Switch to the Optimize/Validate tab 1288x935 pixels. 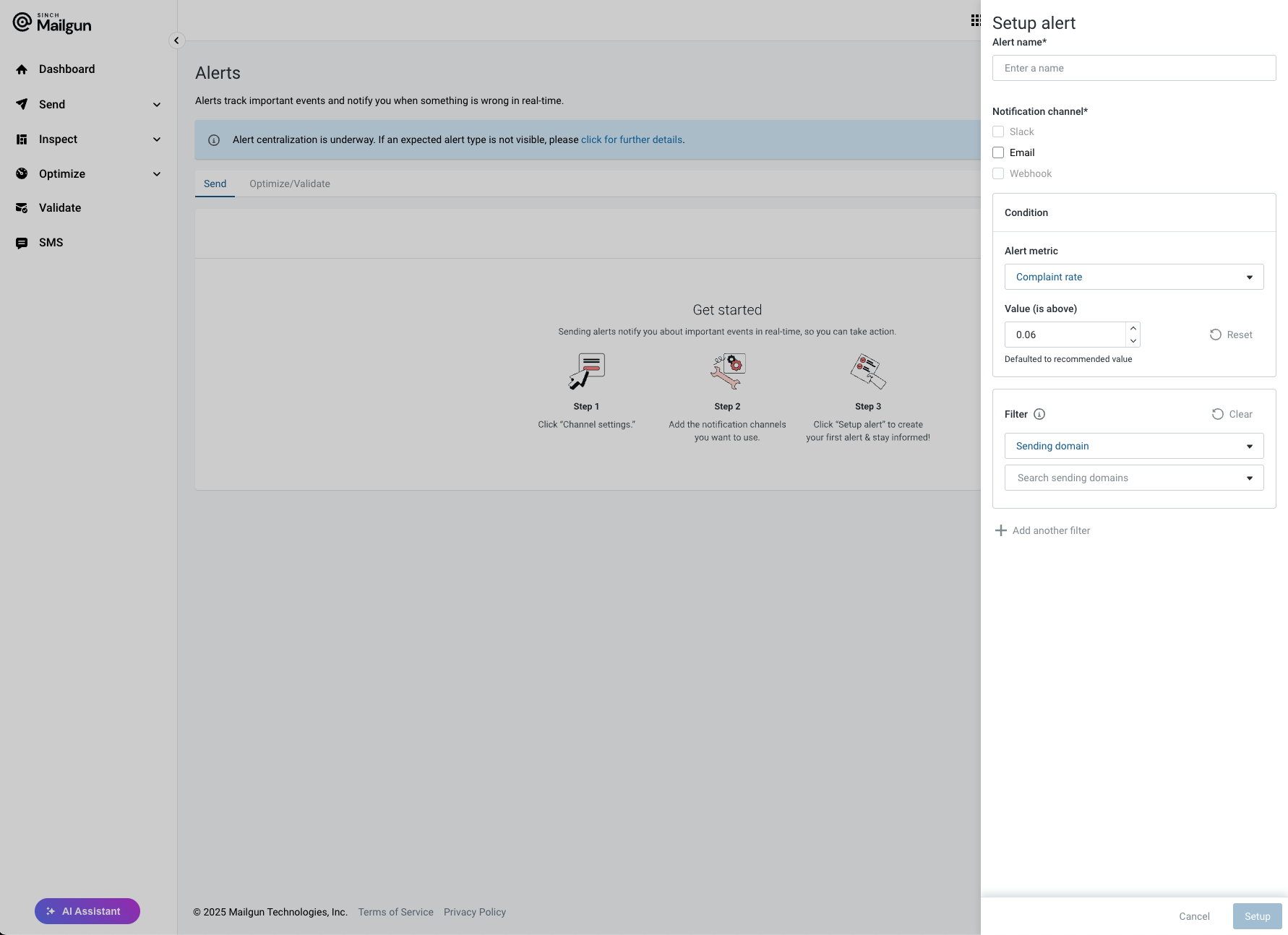coord(290,184)
